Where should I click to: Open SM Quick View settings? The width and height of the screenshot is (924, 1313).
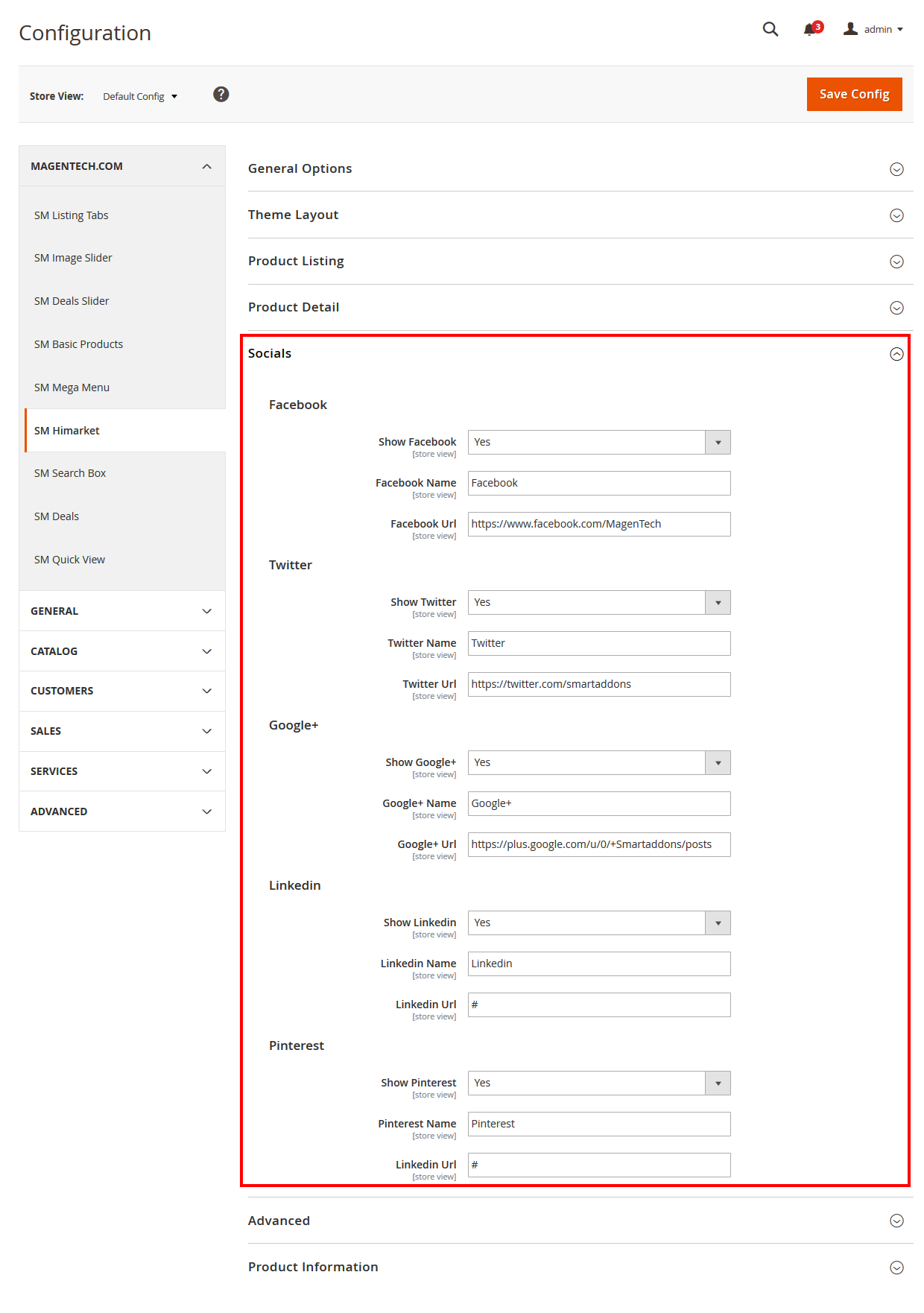69,560
